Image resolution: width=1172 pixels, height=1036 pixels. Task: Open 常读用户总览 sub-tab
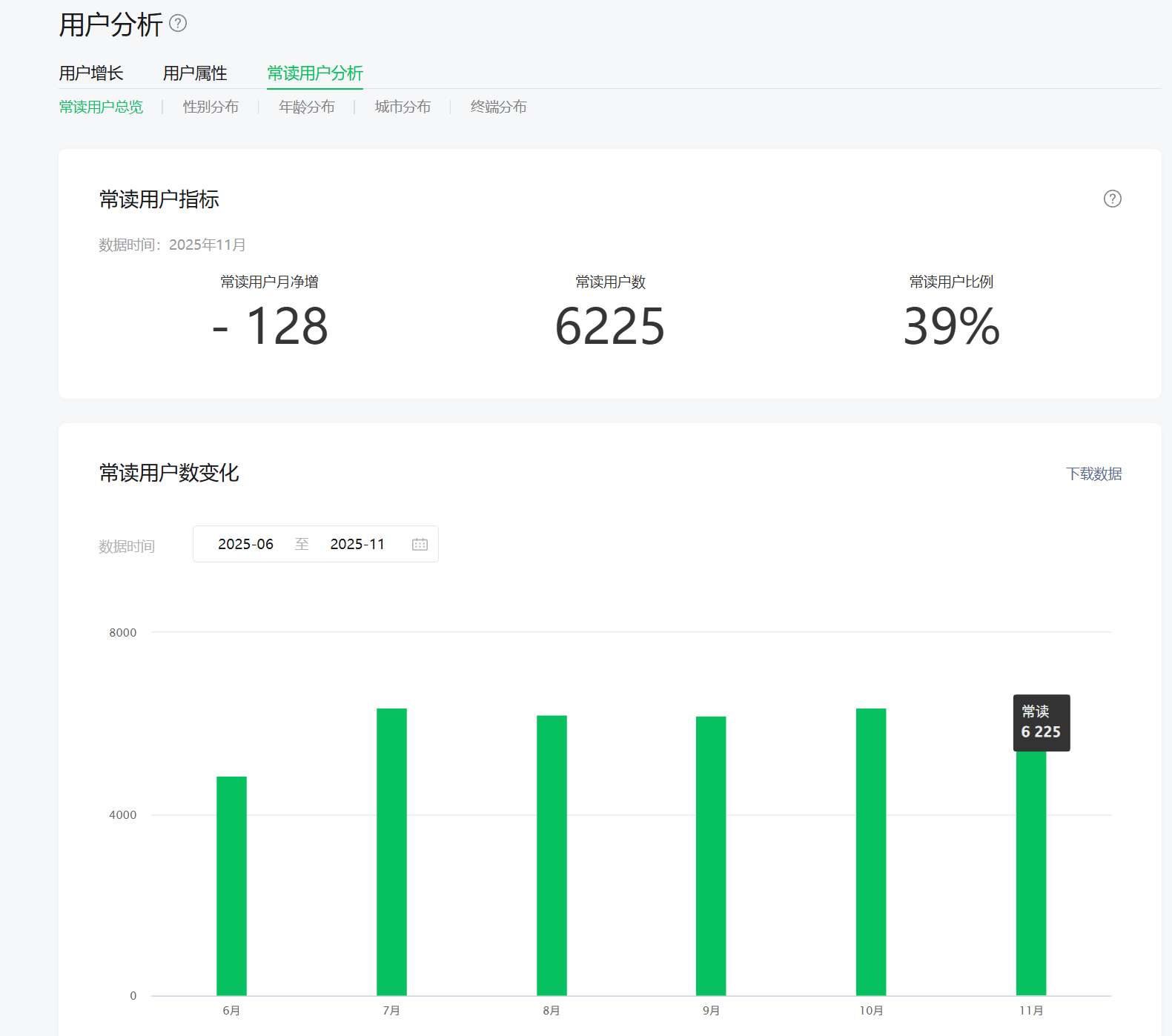tap(101, 107)
